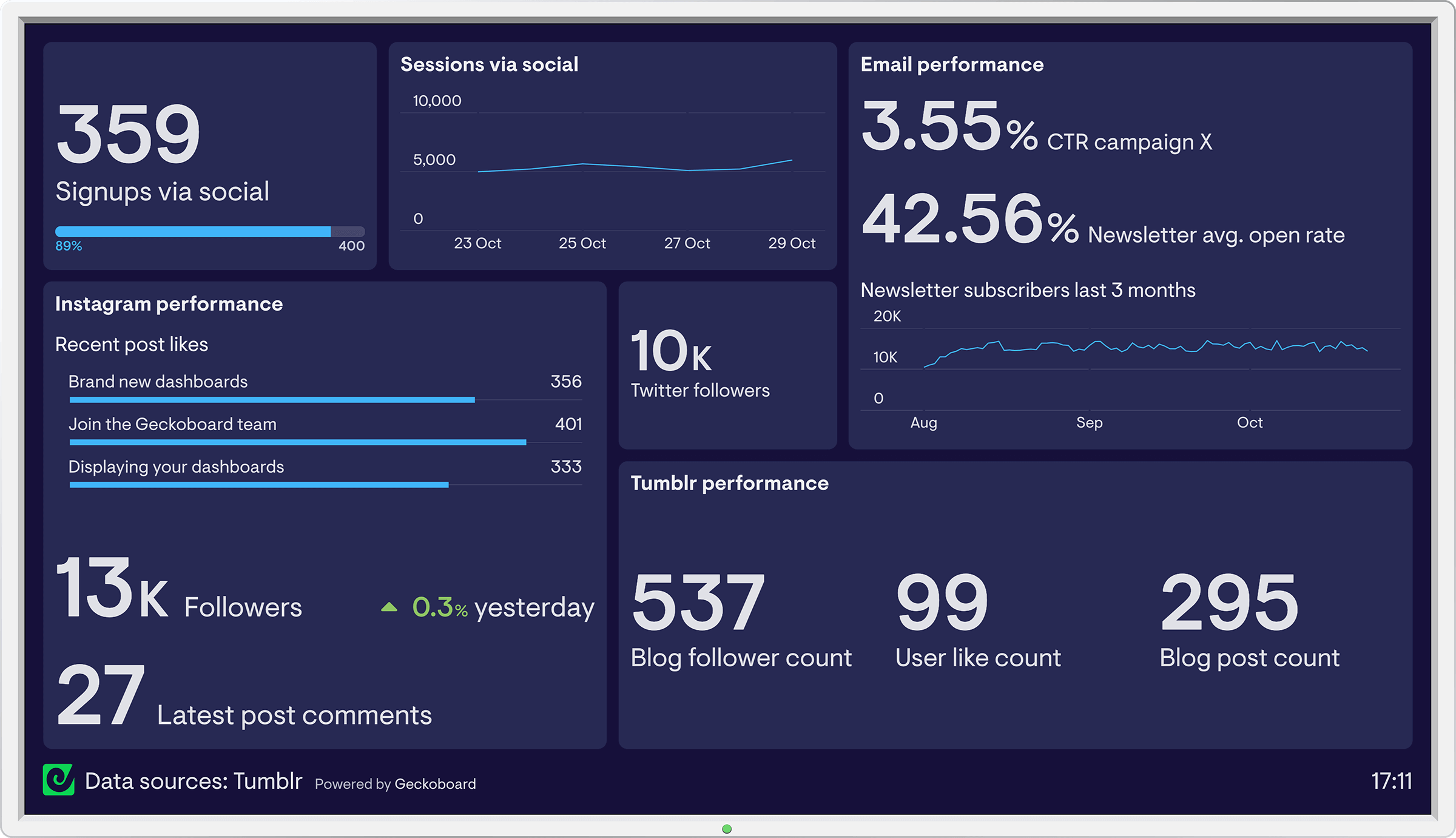Open the Tumblr performance widget title
1456x838 pixels.
[729, 483]
